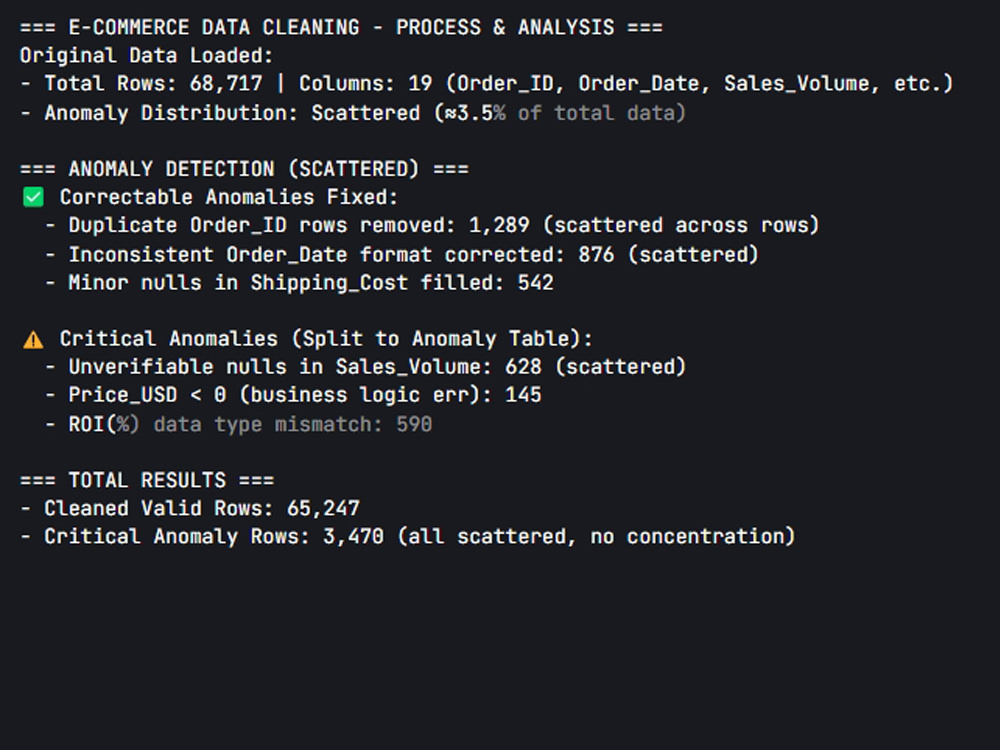Viewport: 1000px width, 750px height.
Task: Click the yellow warning triangle icon
Action: (x=33, y=339)
